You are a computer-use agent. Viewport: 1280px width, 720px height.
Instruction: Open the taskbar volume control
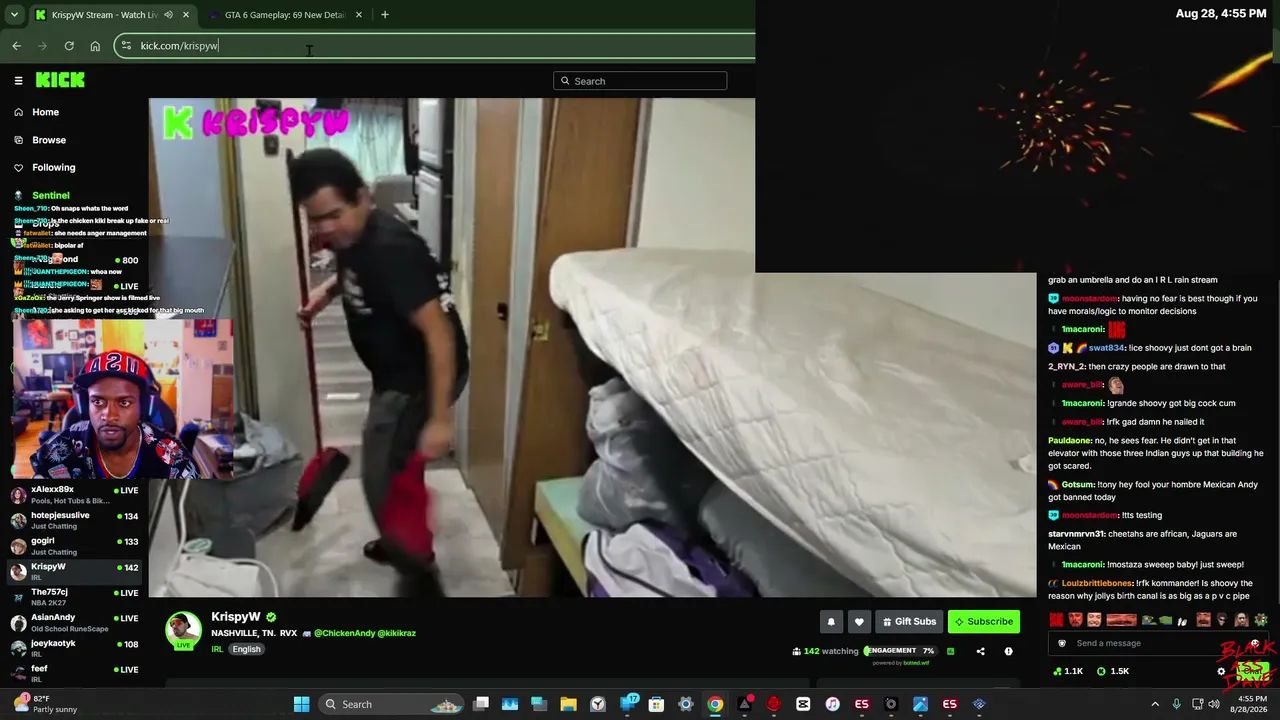pos(1214,704)
